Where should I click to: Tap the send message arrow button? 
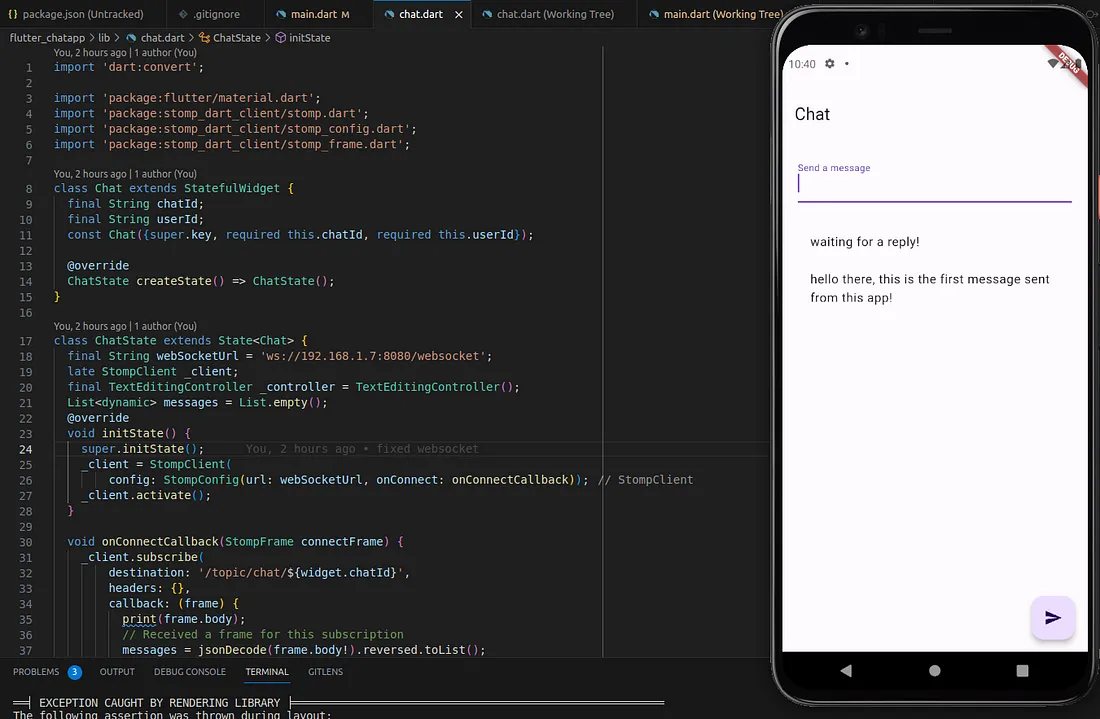1052,618
